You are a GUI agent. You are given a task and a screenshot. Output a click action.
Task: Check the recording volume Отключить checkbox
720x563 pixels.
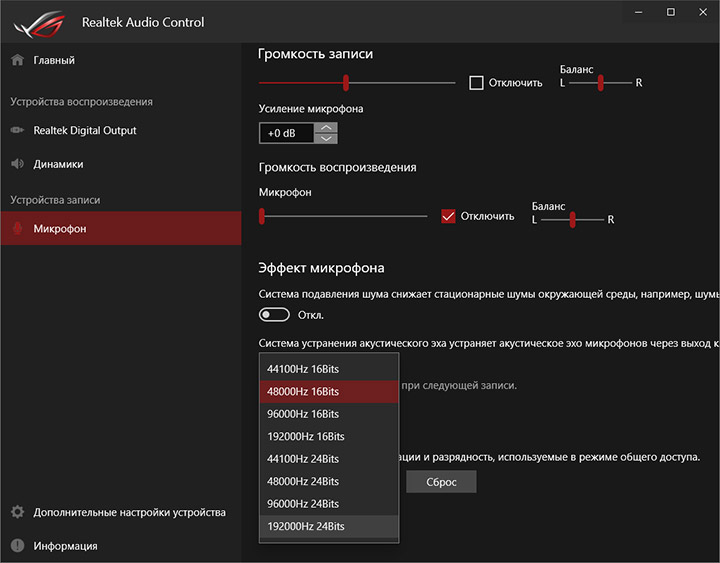[477, 83]
